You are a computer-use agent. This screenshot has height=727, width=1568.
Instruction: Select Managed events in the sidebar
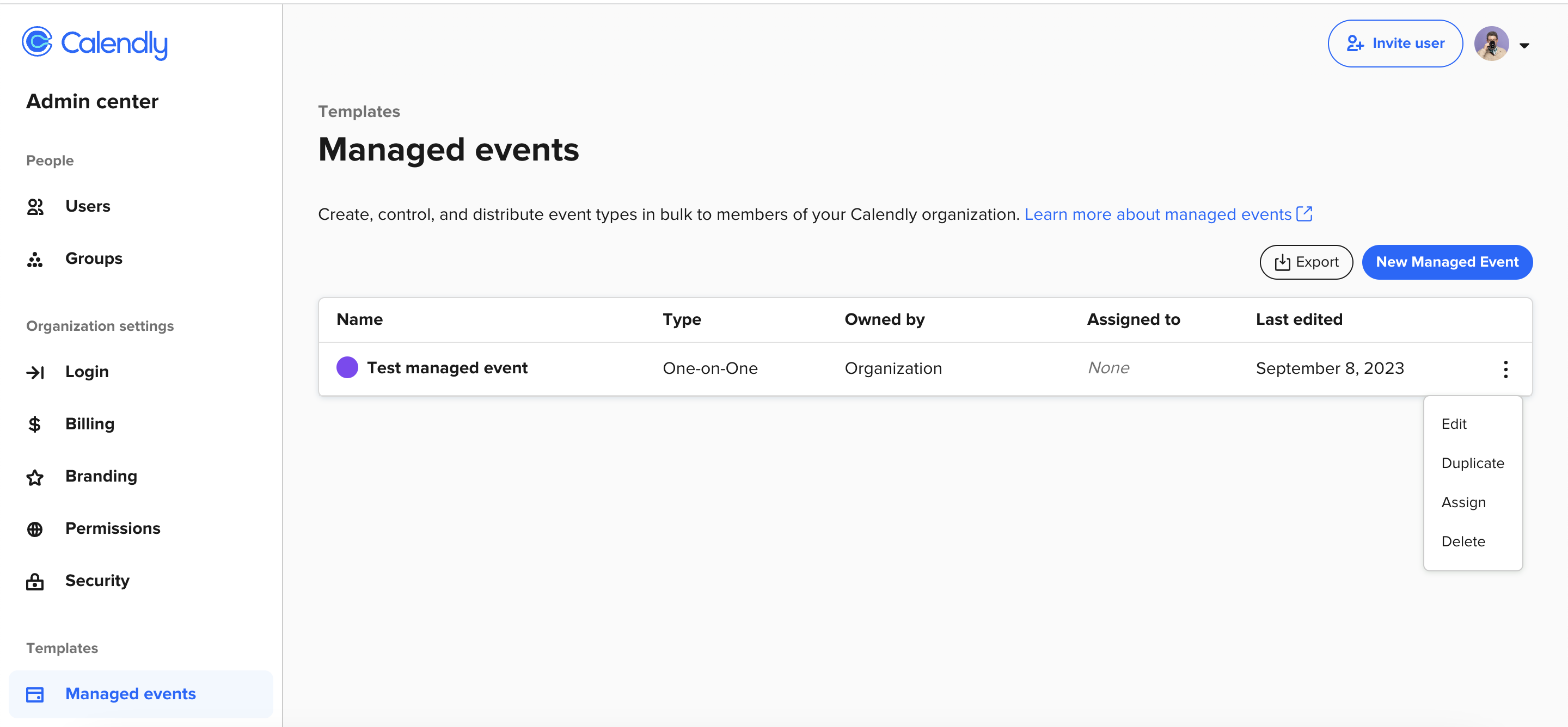click(140, 694)
